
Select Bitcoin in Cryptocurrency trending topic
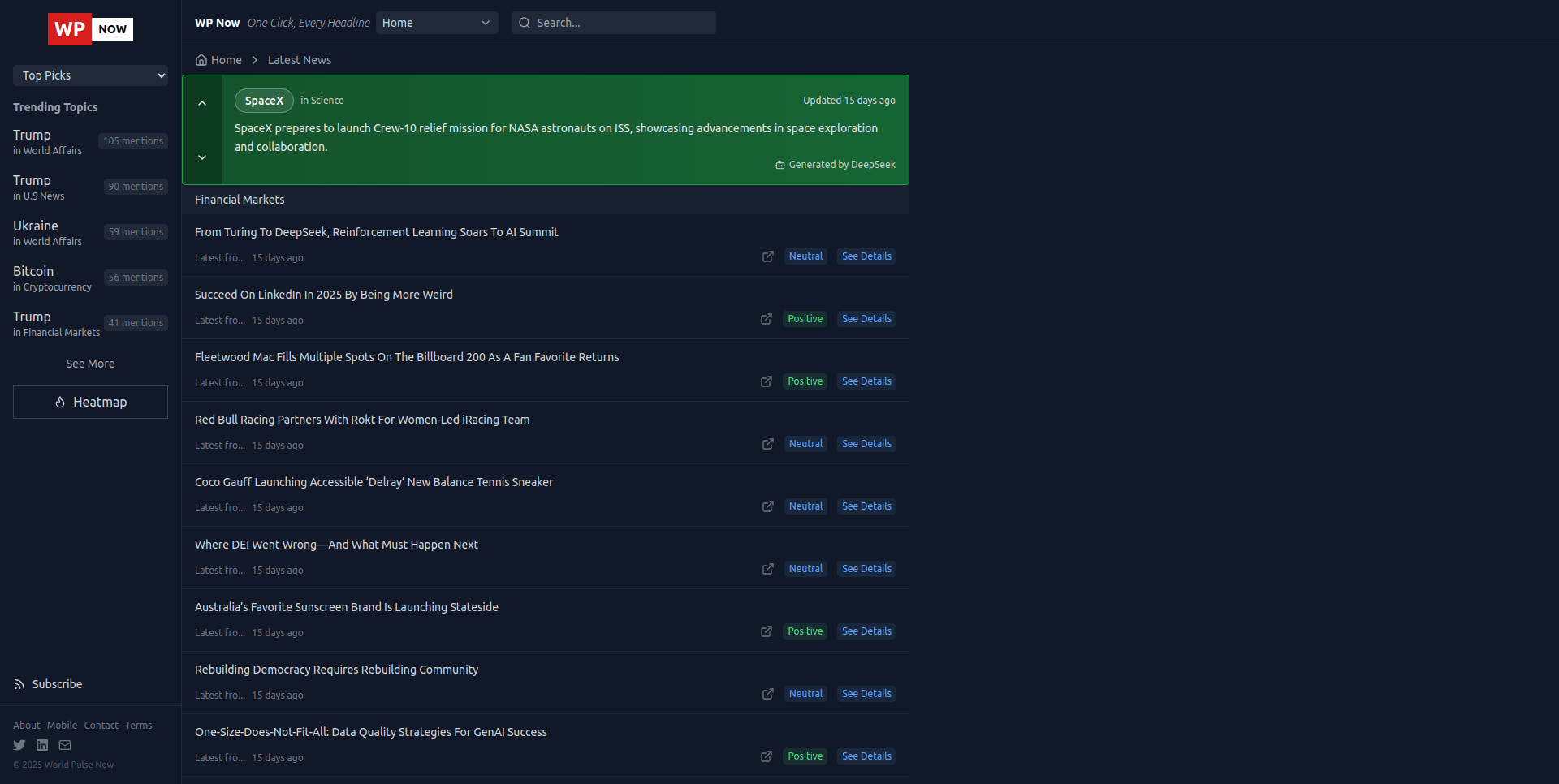tap(52, 278)
